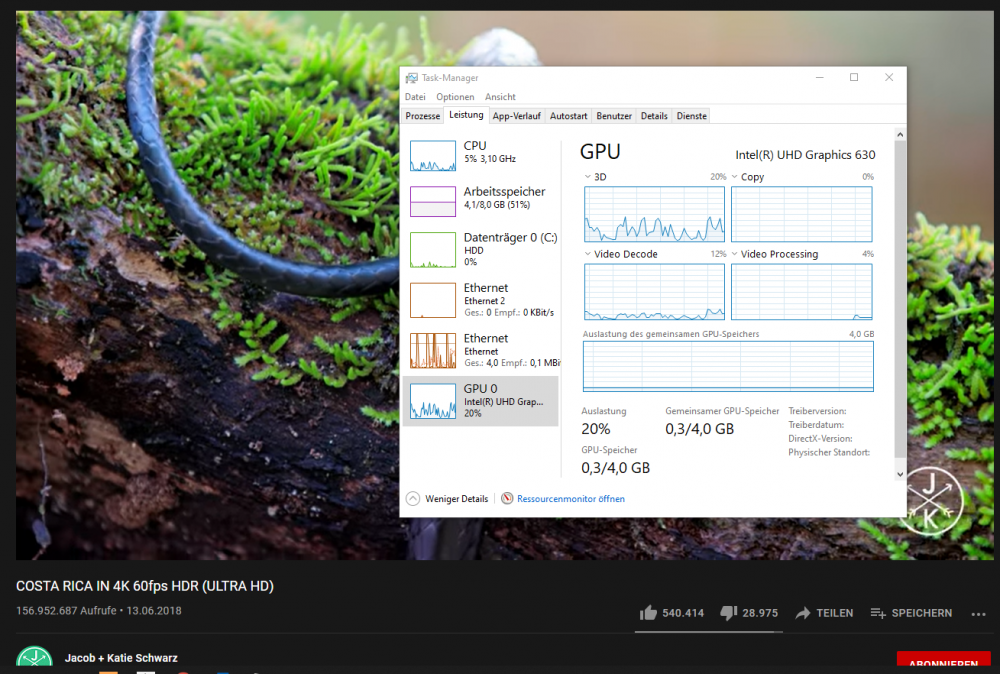Screen dimensions: 1000x674
Task: Switch to the App-Verlauf tab
Action: click(517, 116)
